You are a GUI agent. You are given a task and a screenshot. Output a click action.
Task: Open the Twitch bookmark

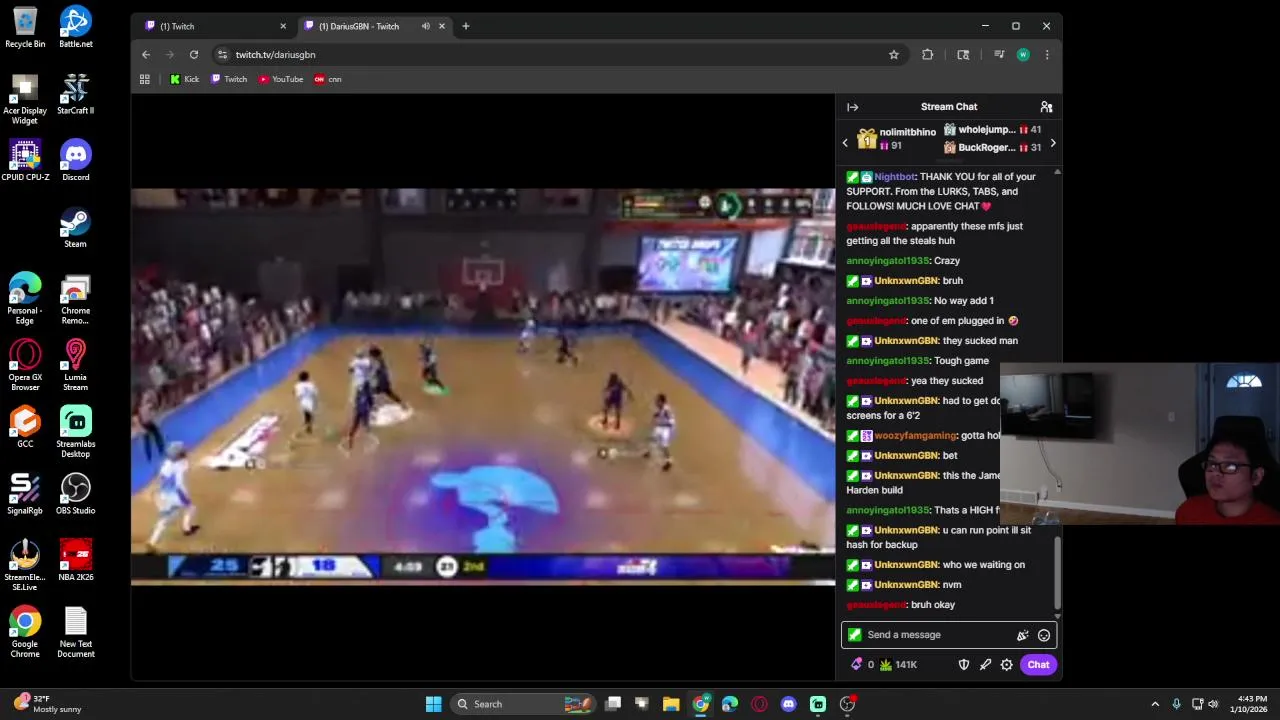229,79
